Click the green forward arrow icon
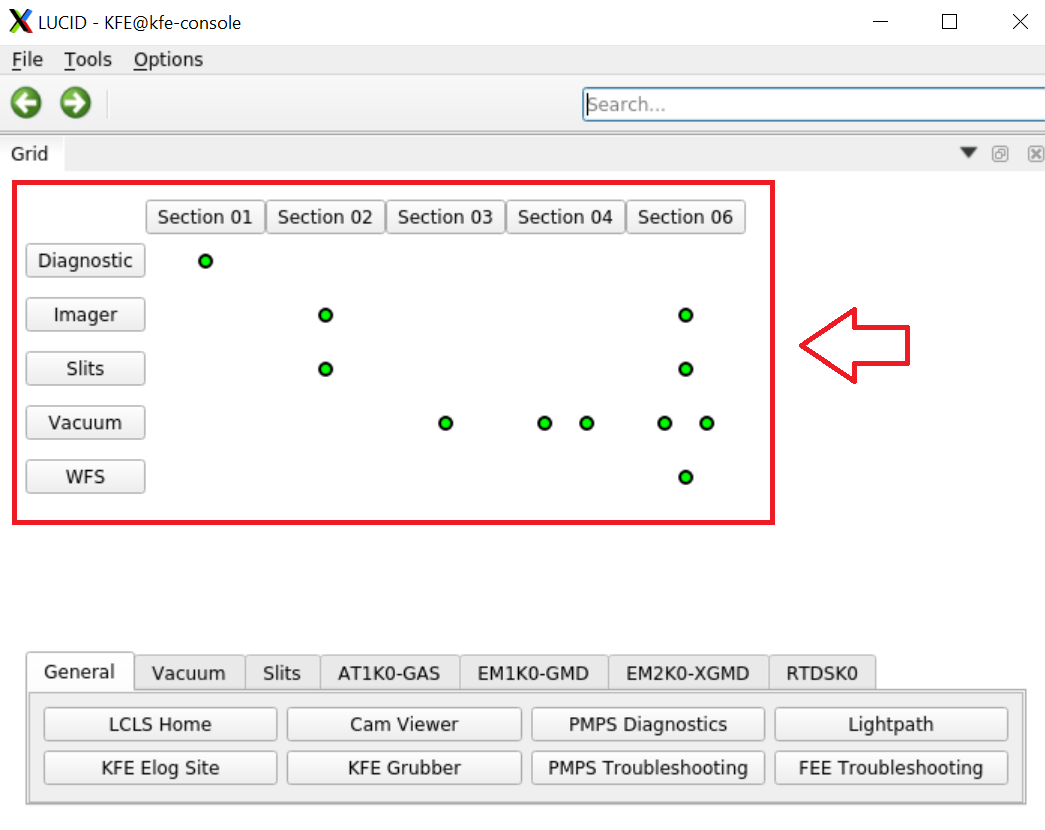This screenshot has width=1045, height=830. 75,102
